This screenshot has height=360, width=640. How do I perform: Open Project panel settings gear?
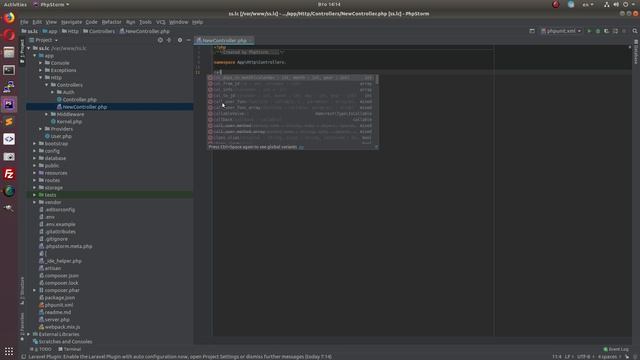click(x=180, y=40)
